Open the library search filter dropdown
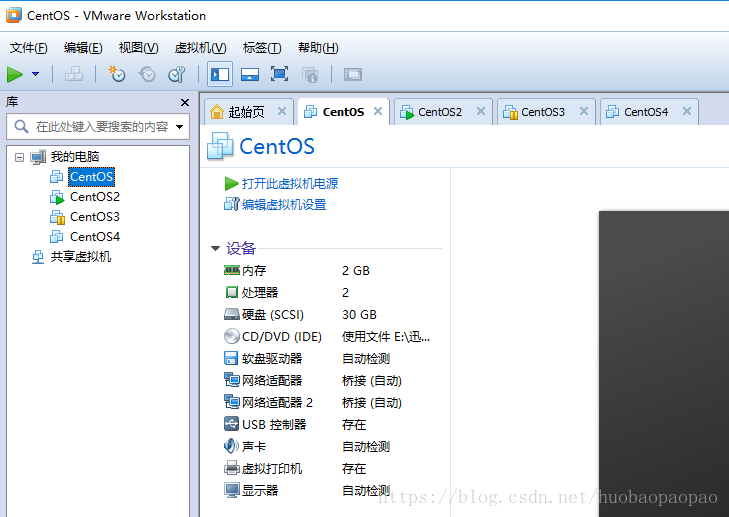Viewport: 729px width, 517px height. click(179, 126)
